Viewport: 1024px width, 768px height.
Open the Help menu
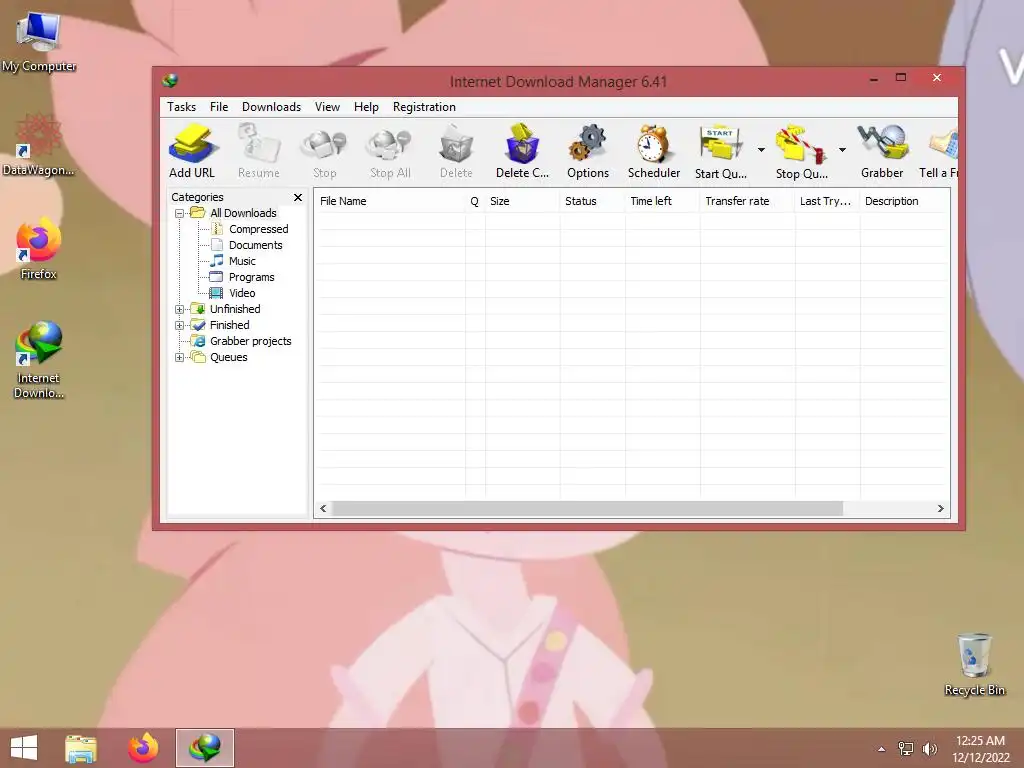click(x=366, y=107)
